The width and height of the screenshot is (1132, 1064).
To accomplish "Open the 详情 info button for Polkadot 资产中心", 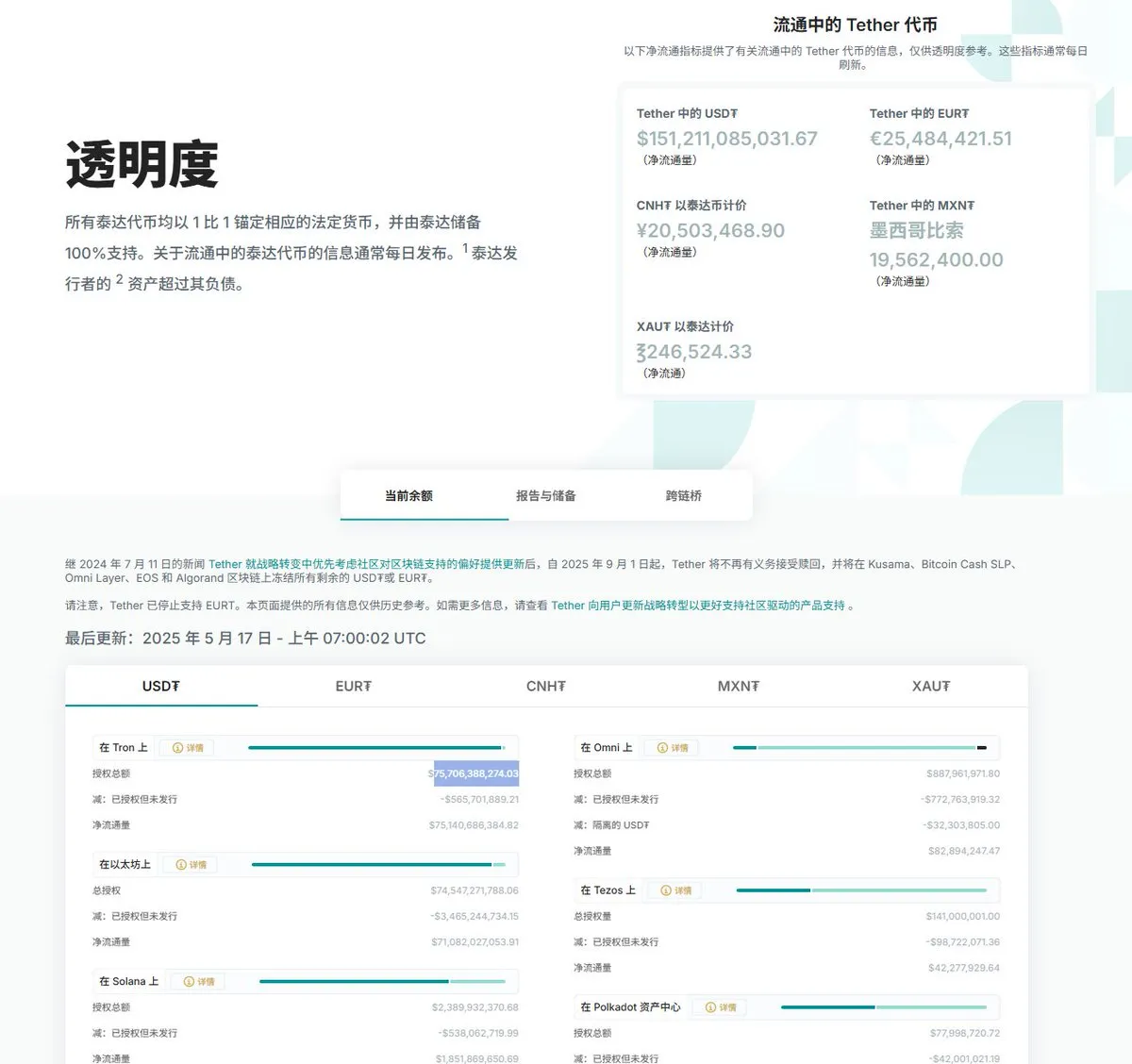I will (721, 1007).
